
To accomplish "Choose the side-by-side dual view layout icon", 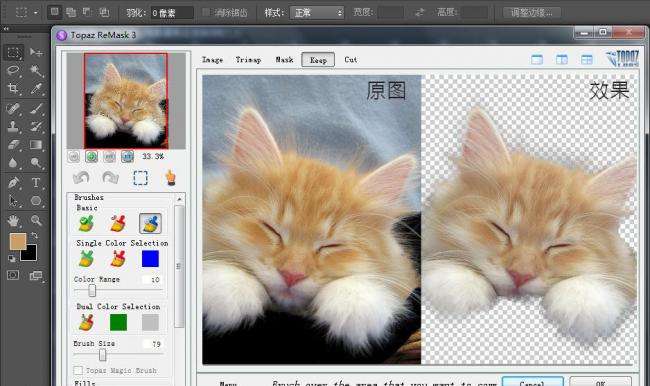I will (x=562, y=60).
